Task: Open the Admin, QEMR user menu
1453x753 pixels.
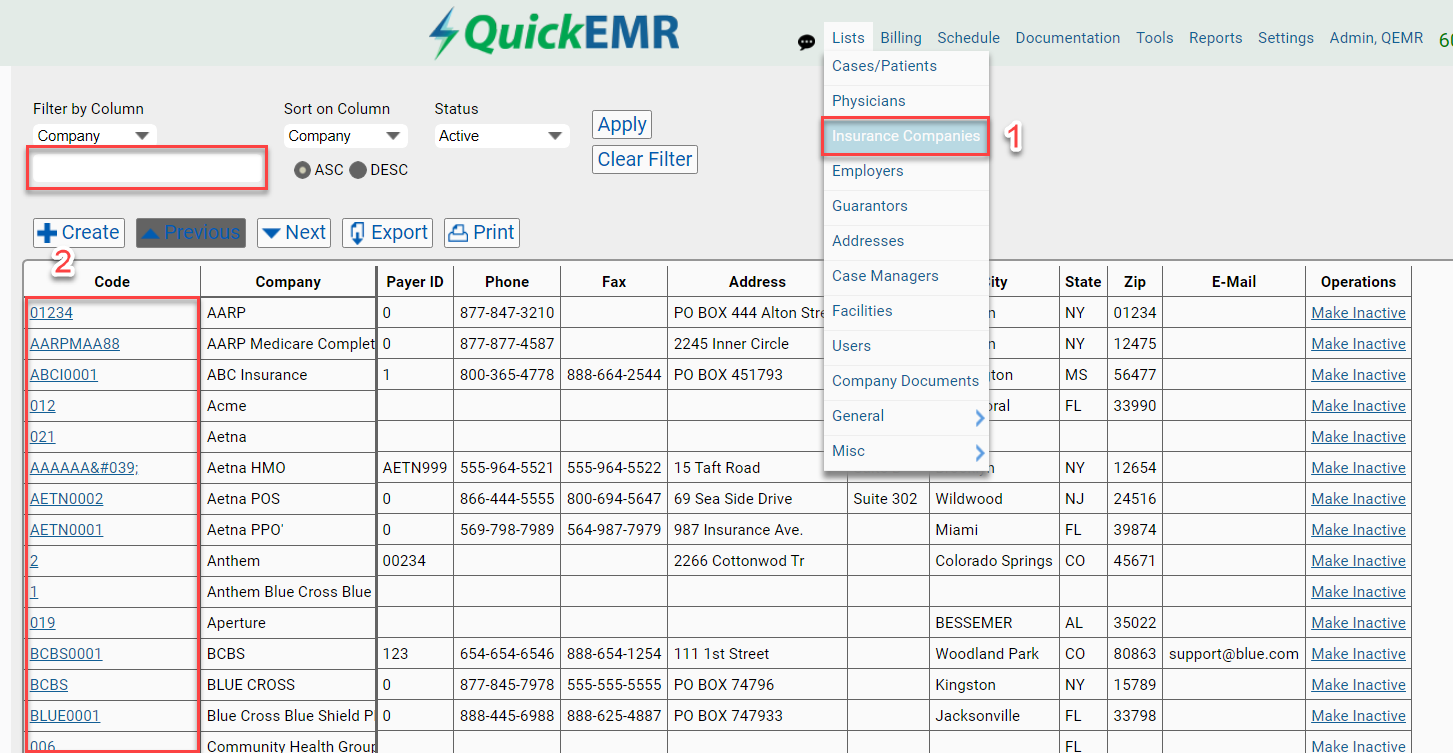Action: pyautogui.click(x=1376, y=38)
